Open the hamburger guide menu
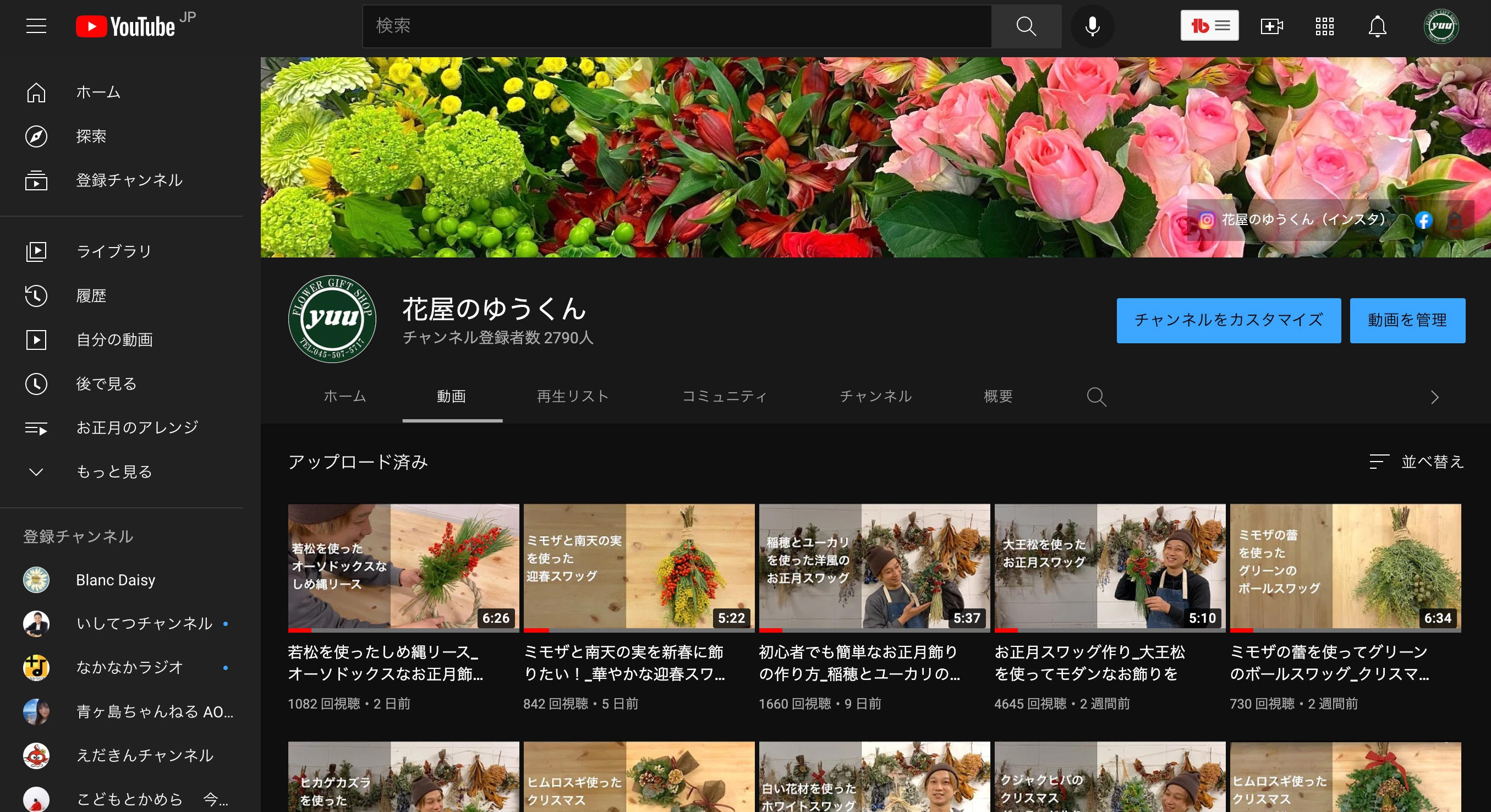1491x812 pixels. tap(36, 26)
